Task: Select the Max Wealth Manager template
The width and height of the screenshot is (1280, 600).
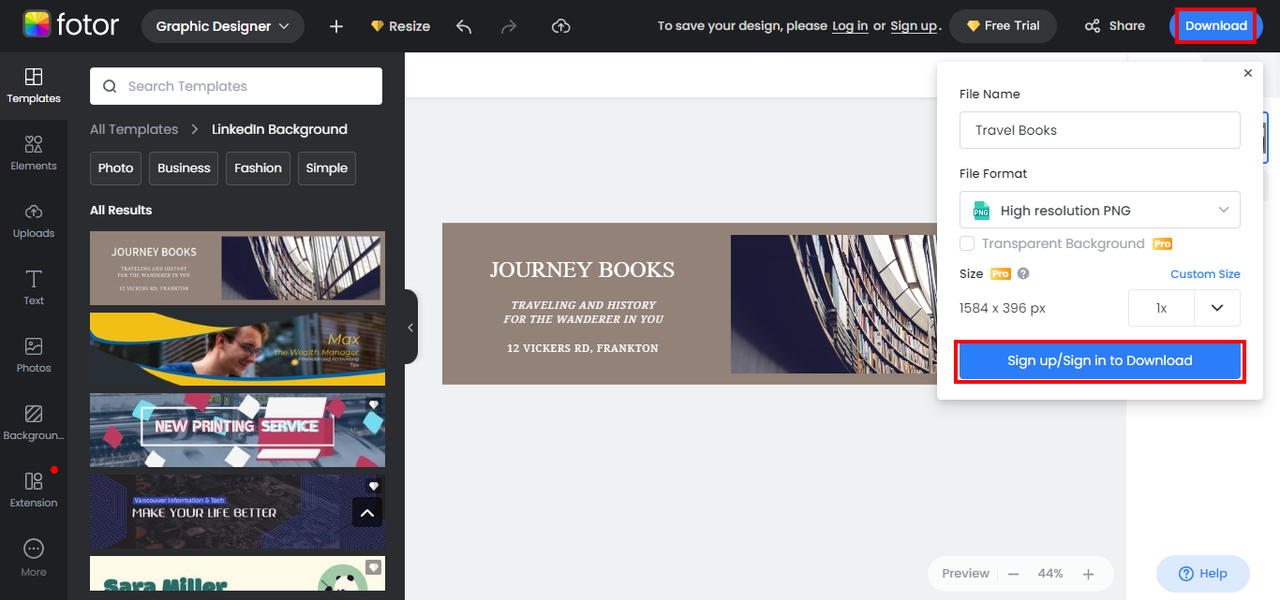Action: click(x=237, y=349)
